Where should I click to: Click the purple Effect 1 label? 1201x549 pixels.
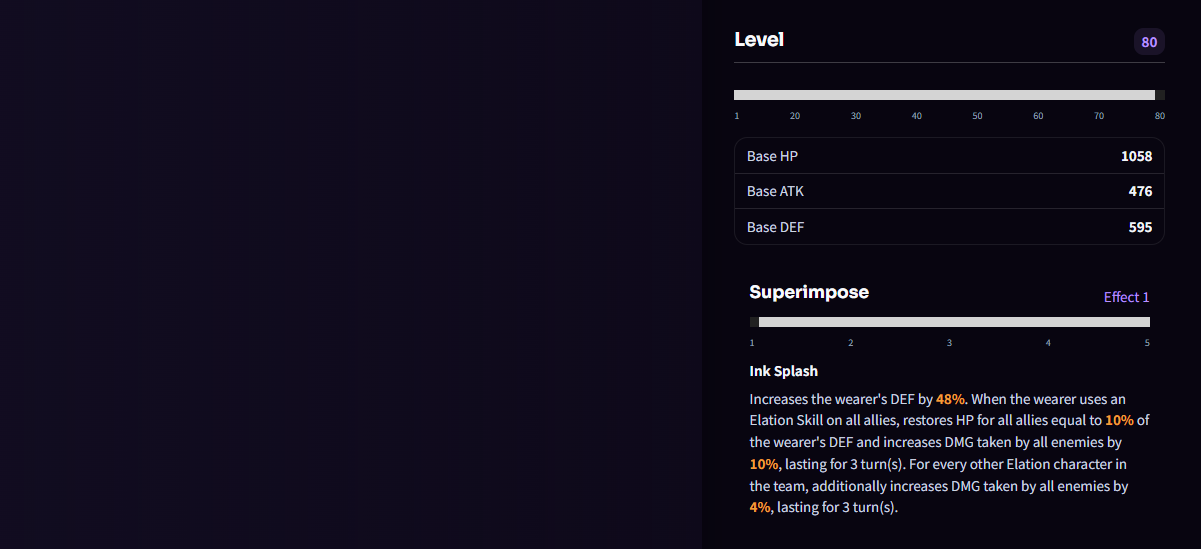point(1126,297)
